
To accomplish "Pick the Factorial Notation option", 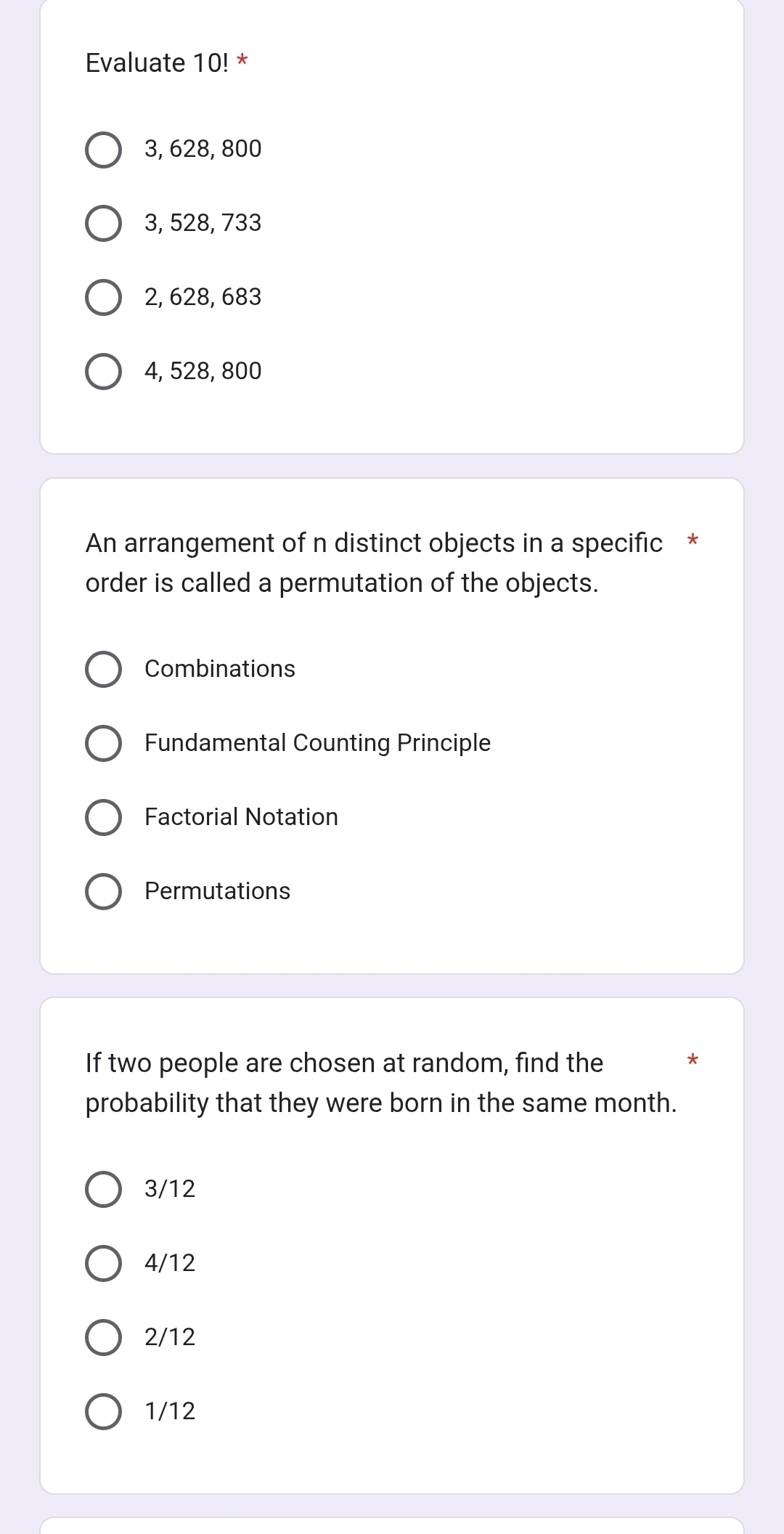I will 104,818.
